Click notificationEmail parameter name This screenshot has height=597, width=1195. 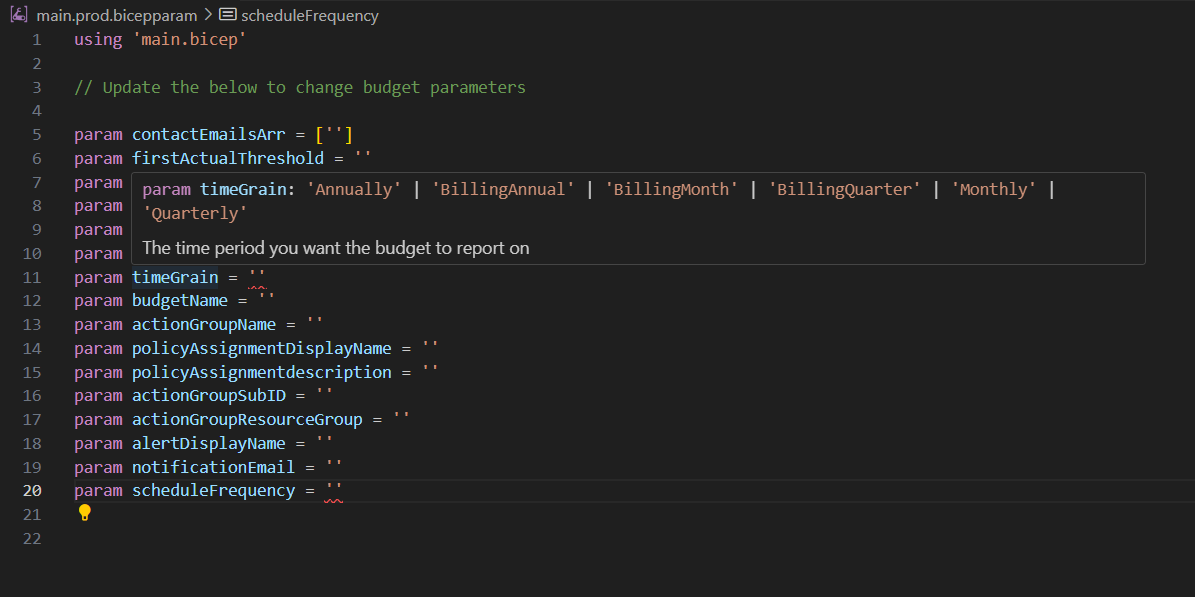pos(213,467)
